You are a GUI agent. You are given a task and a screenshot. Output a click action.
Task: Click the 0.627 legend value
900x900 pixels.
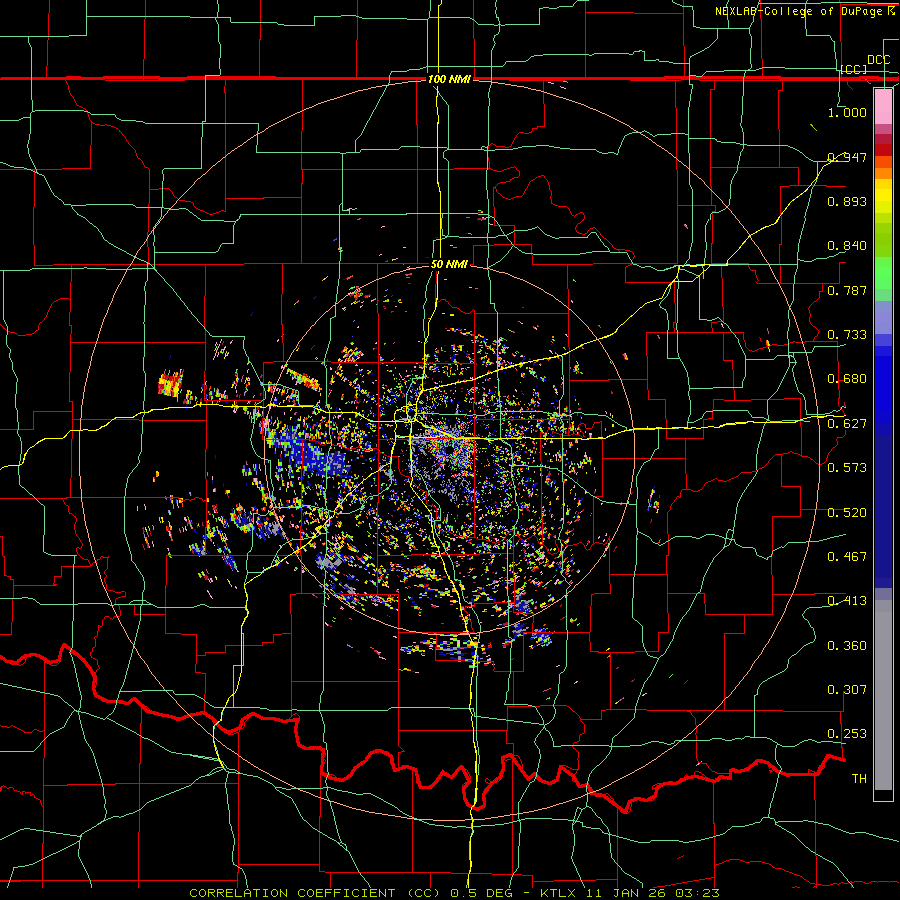pos(847,423)
